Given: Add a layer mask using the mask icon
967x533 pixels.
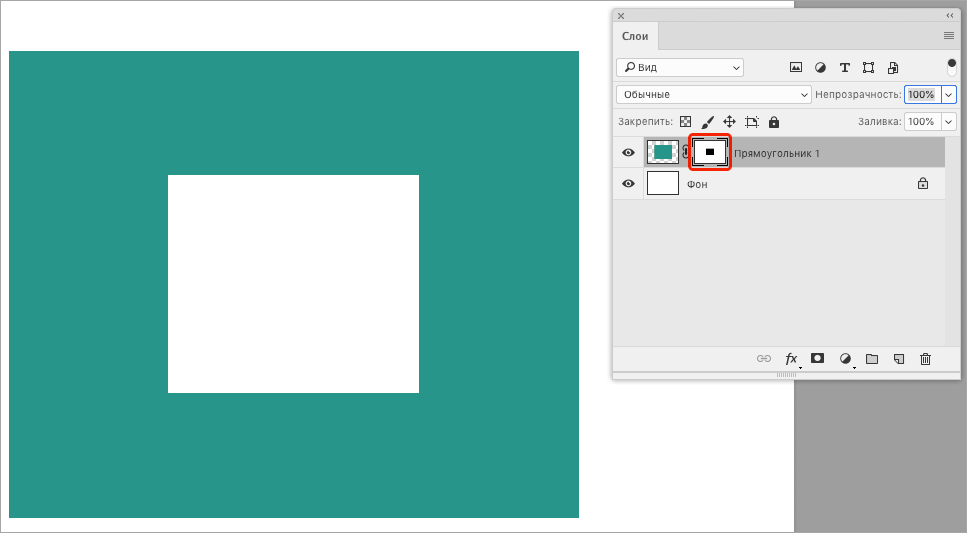Looking at the screenshot, I should tap(817, 358).
